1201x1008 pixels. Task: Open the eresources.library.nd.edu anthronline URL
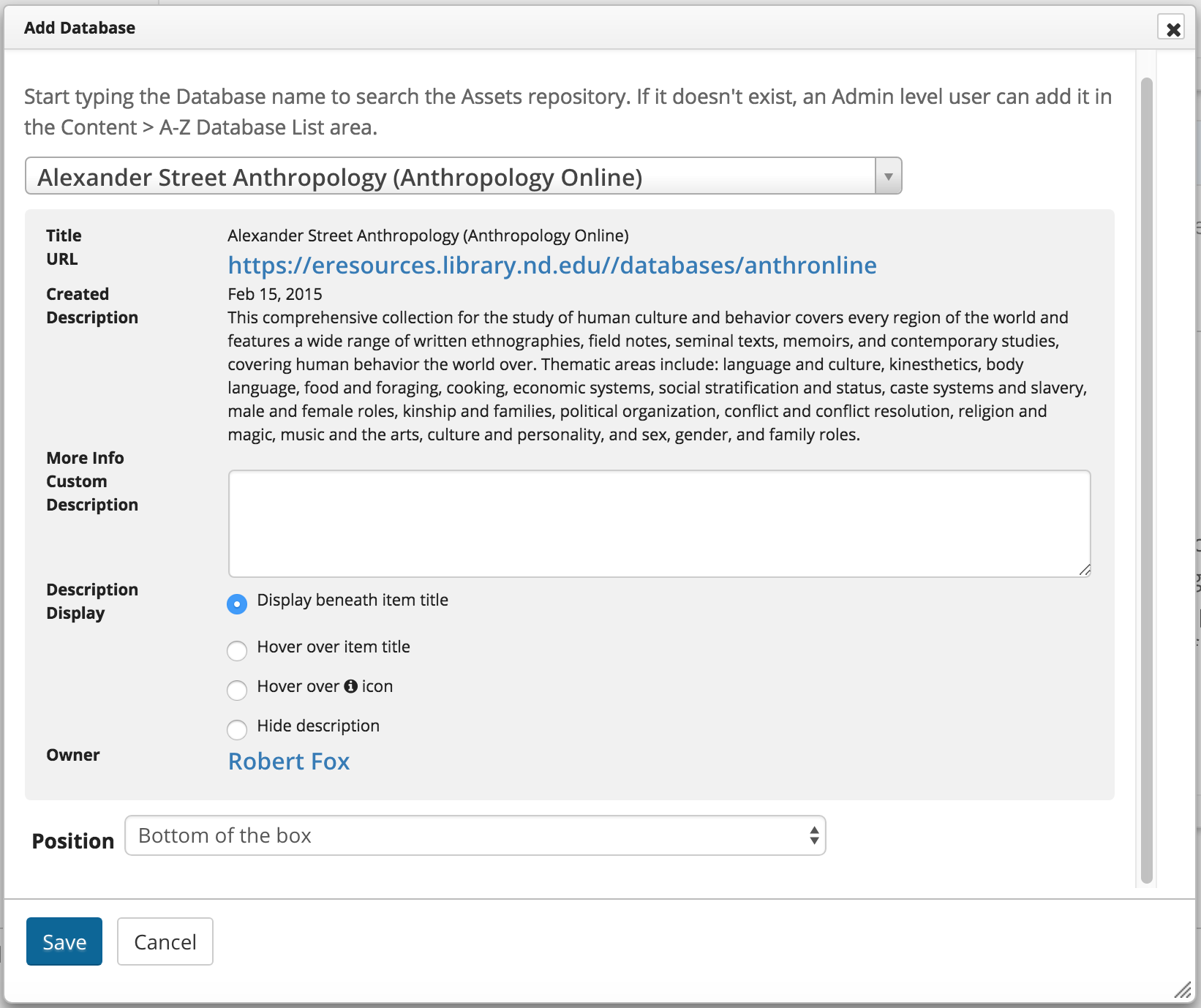point(552,265)
